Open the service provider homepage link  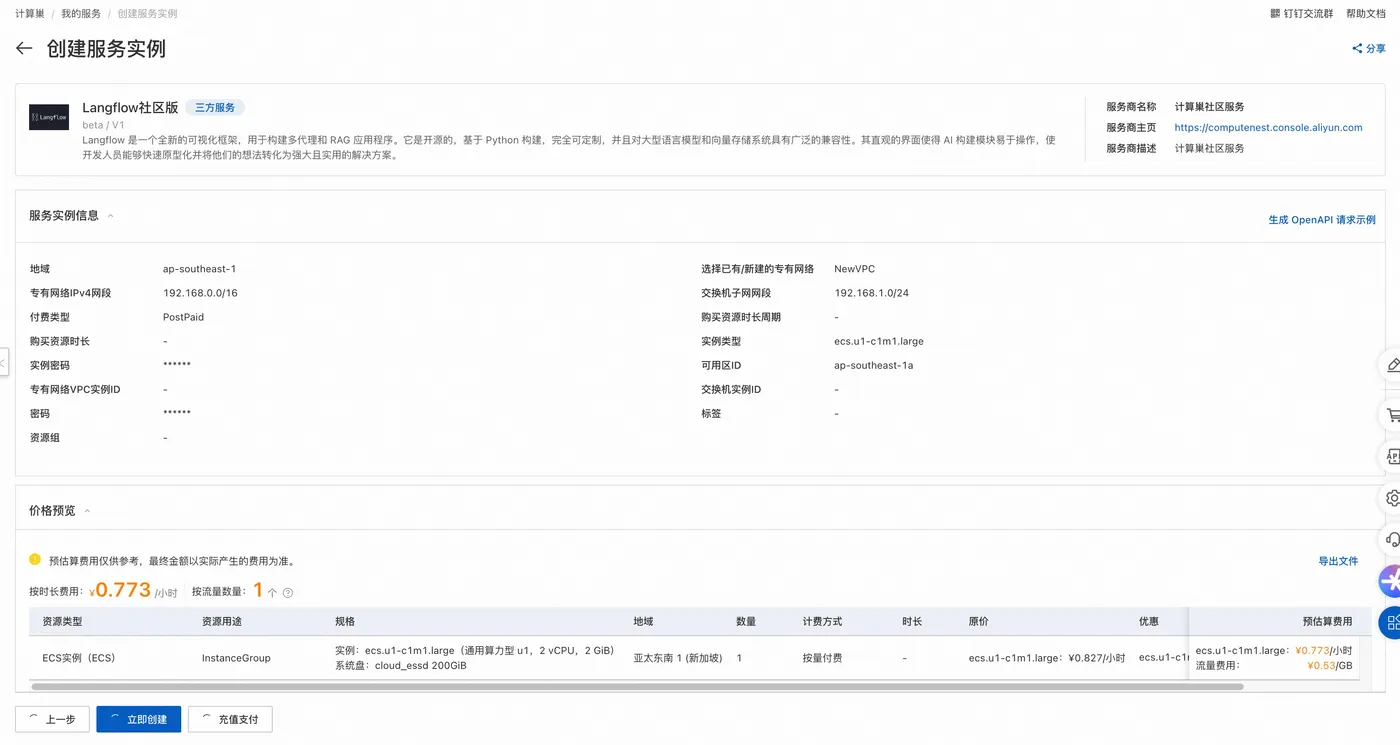(x=1268, y=127)
